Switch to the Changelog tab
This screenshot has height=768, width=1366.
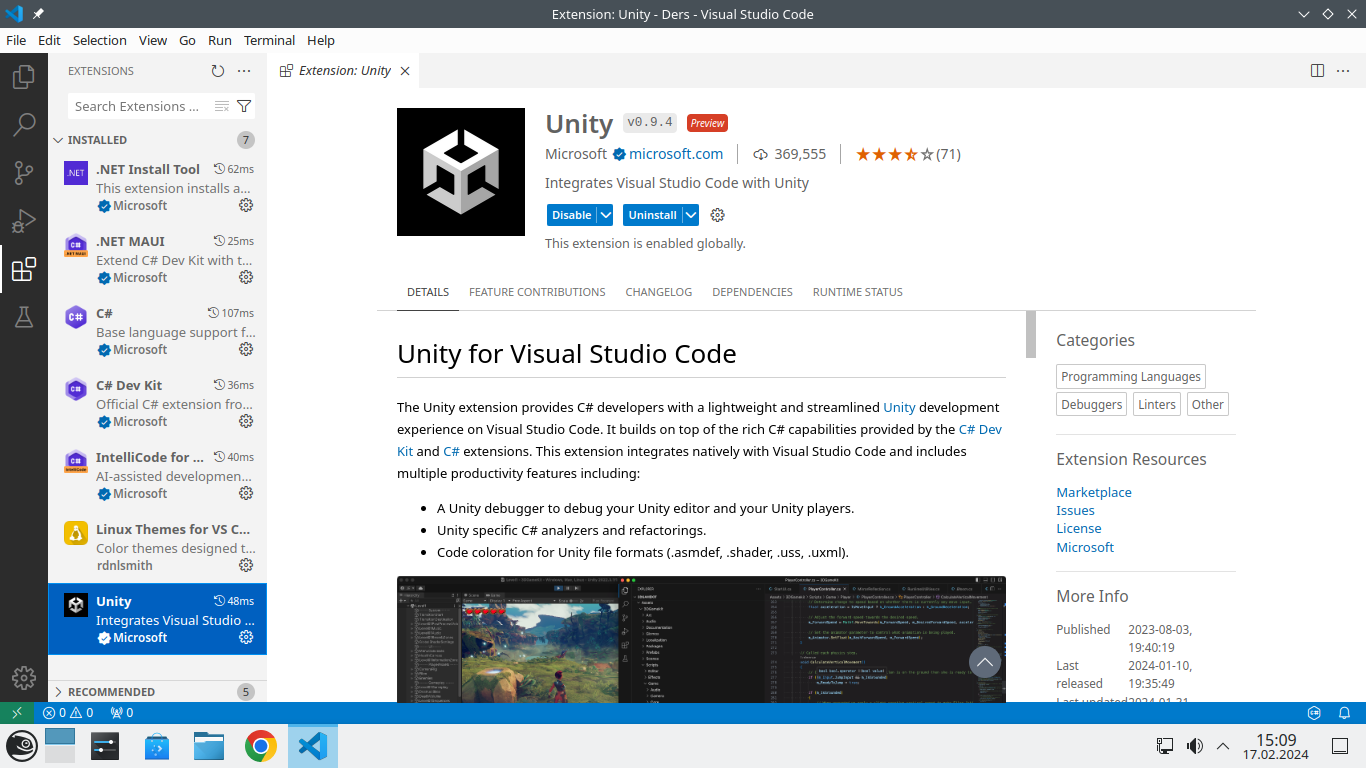658,292
